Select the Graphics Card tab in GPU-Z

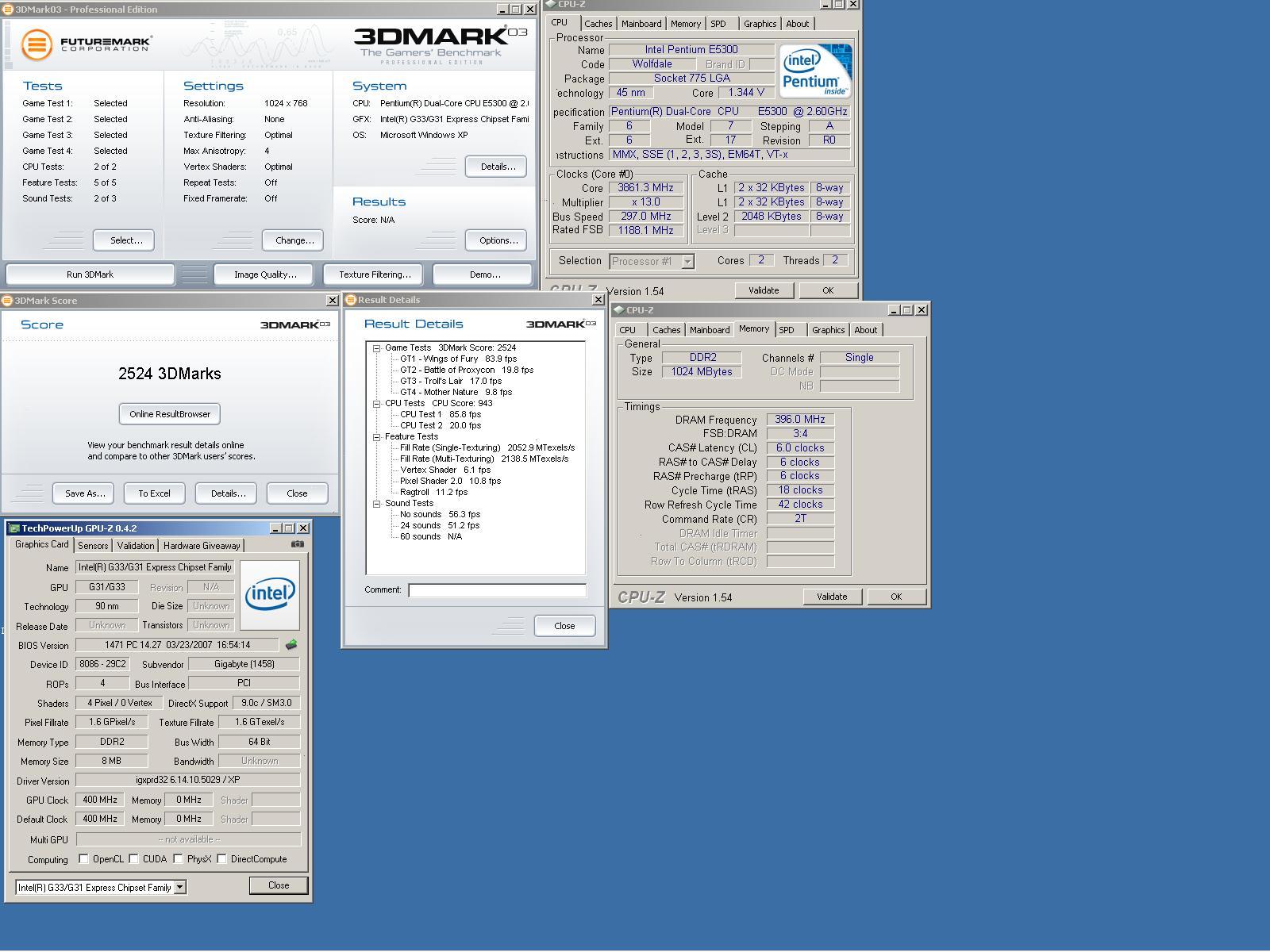tap(42, 544)
